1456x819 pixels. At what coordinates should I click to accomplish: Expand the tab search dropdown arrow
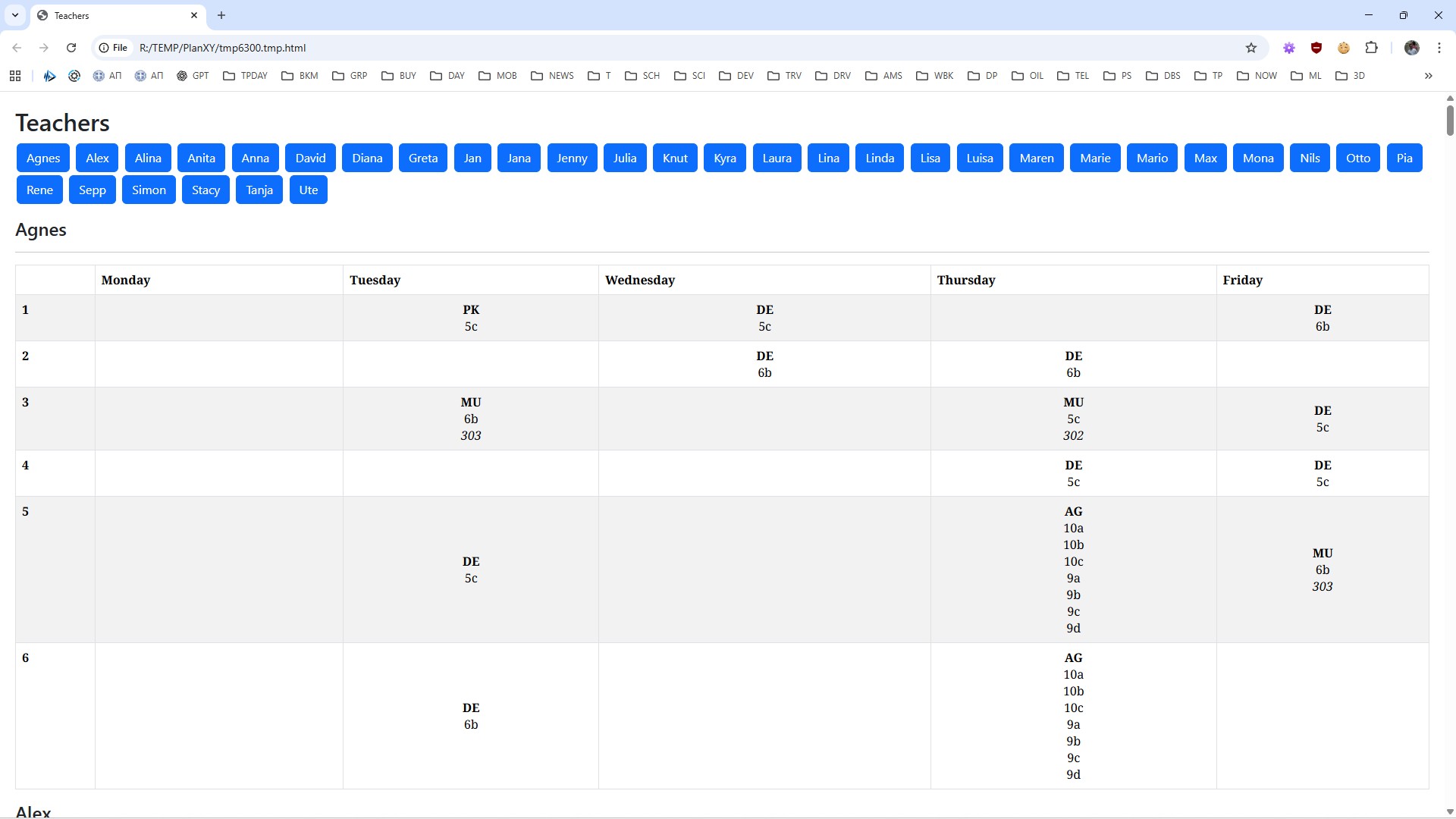point(15,15)
